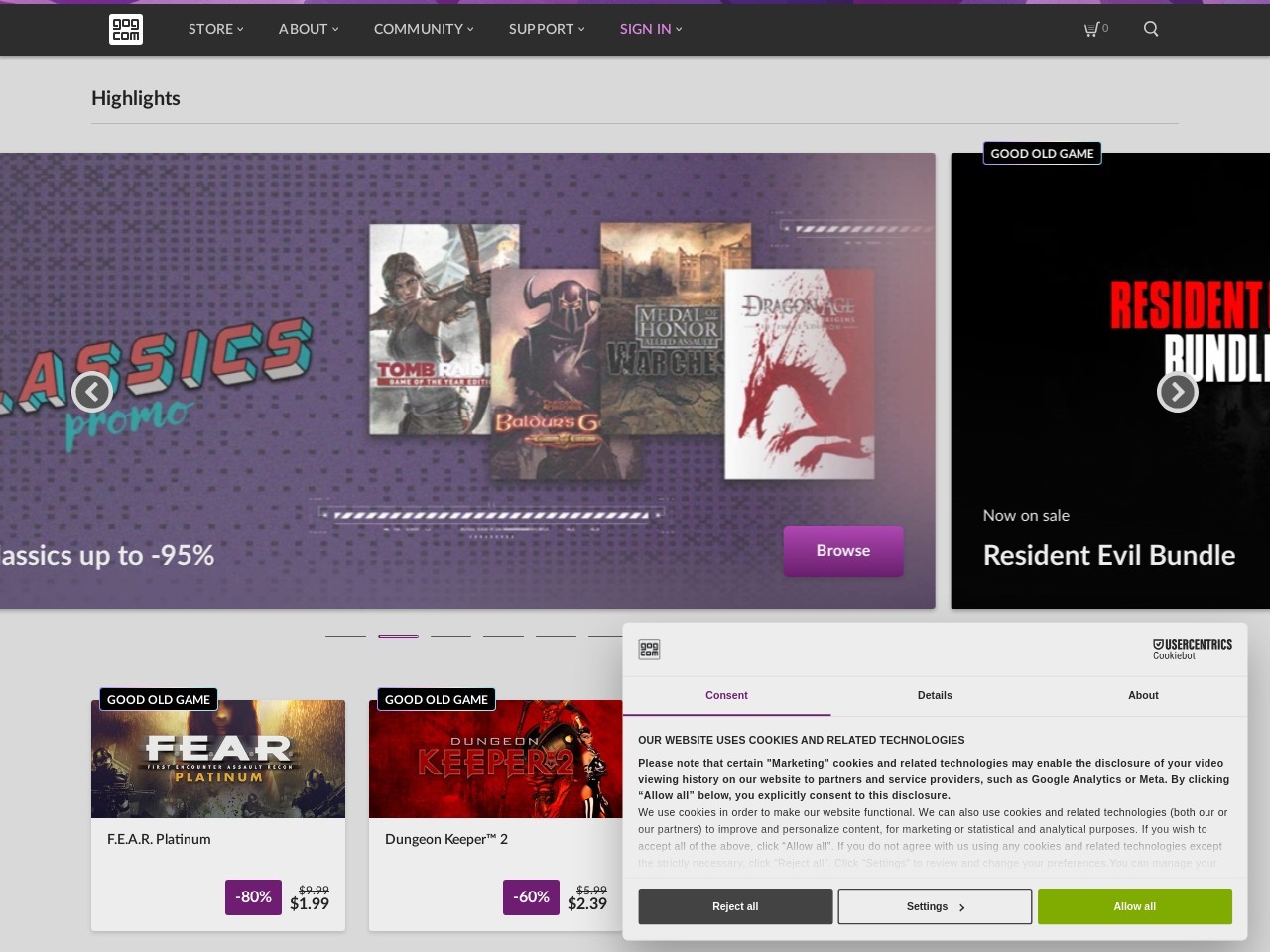The width and height of the screenshot is (1270, 952).
Task: Select the fifth carousel page indicator
Action: (556, 636)
